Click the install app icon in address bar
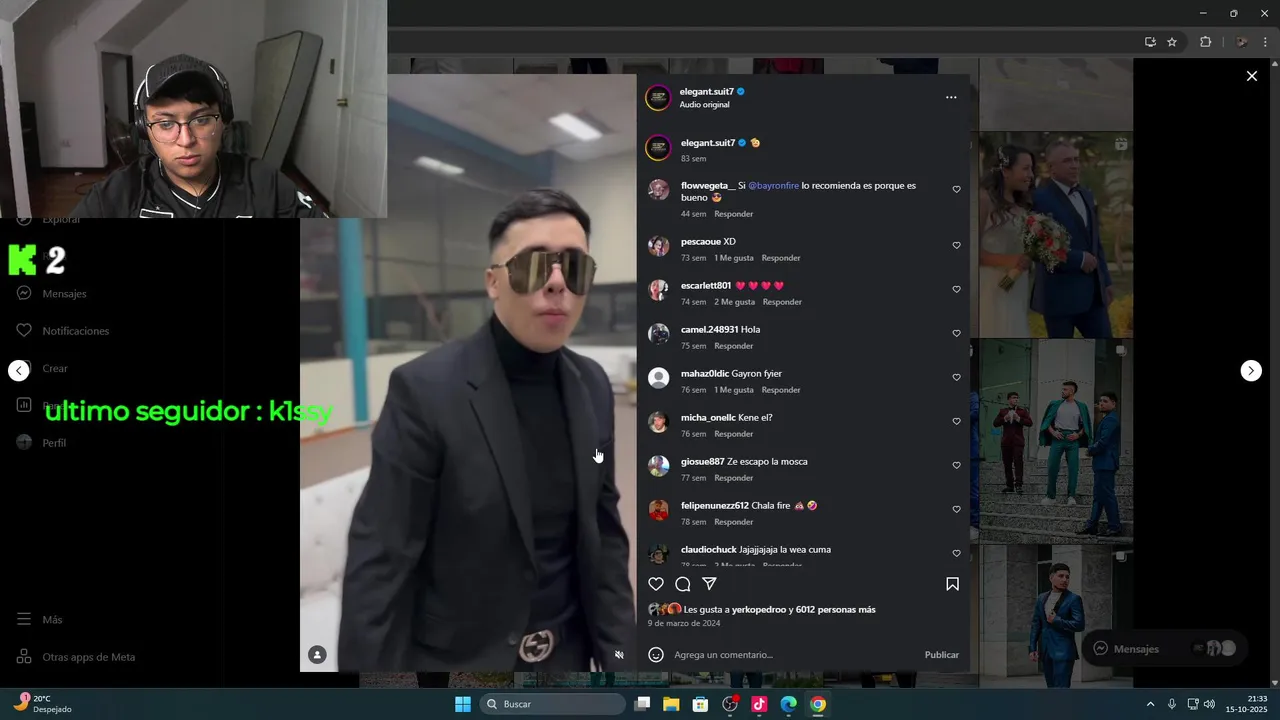This screenshot has width=1280, height=720. coord(1150,42)
